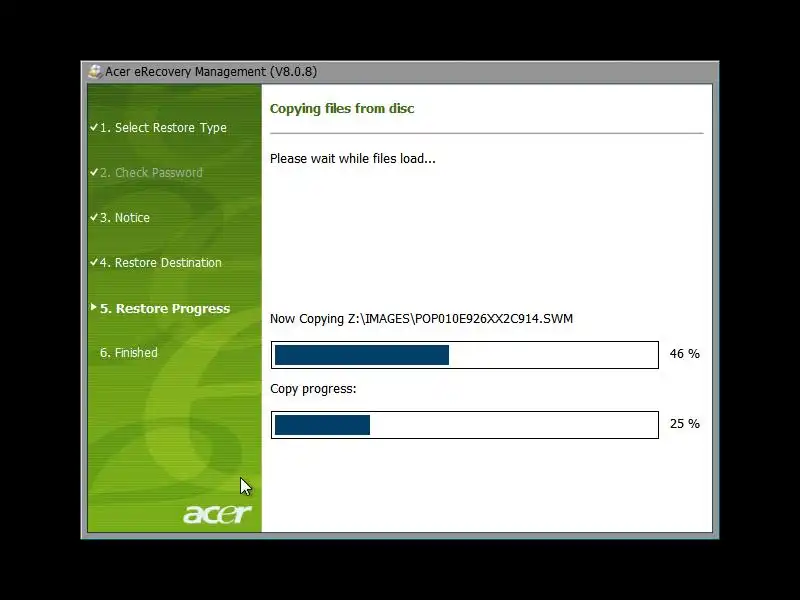The width and height of the screenshot is (800, 600).
Task: Click checkmark beside Restore Destination
Action: pyautogui.click(x=94, y=261)
